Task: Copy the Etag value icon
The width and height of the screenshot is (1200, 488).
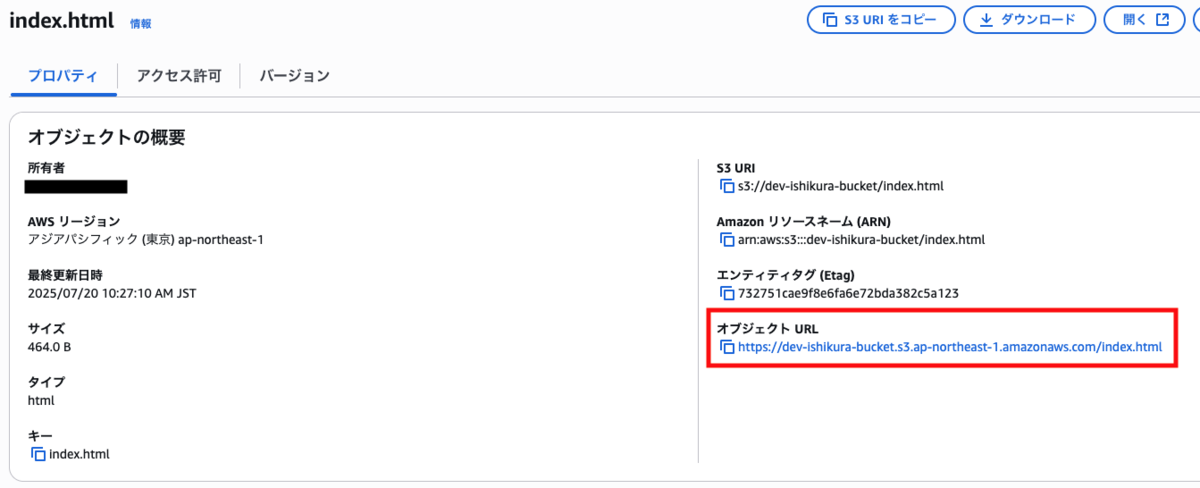Action: 727,294
